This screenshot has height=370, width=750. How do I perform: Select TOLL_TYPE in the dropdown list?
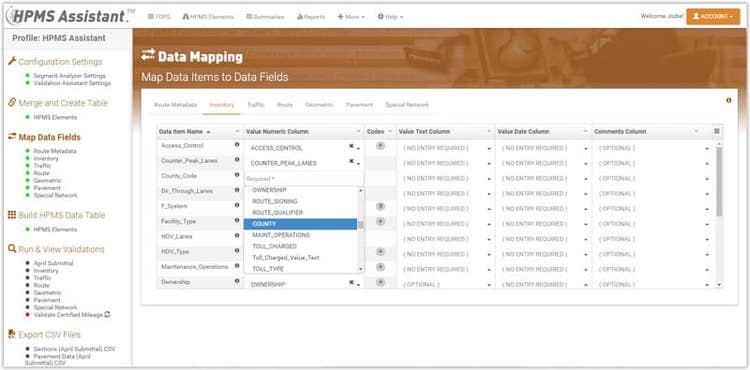(300, 269)
